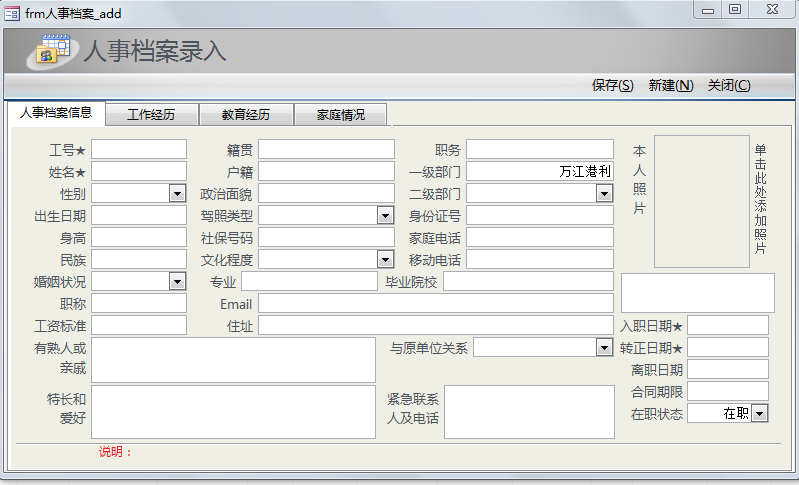Click the 关闭(C) button
Image resolution: width=799 pixels, height=485 pixels.
(x=728, y=86)
